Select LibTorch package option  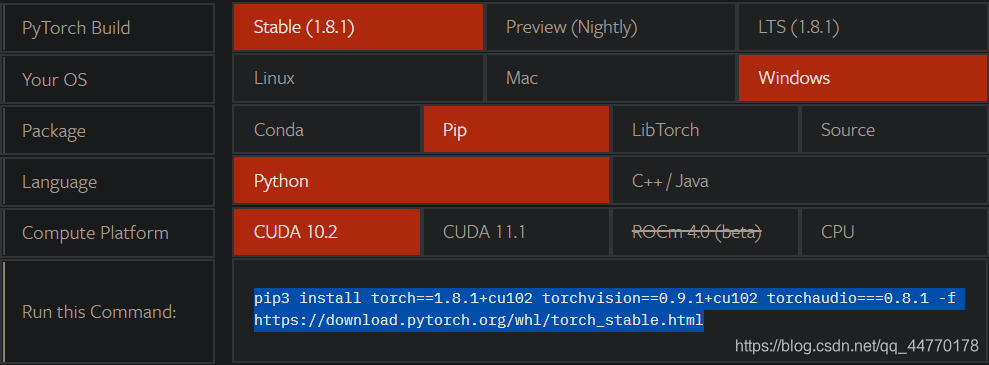(705, 130)
